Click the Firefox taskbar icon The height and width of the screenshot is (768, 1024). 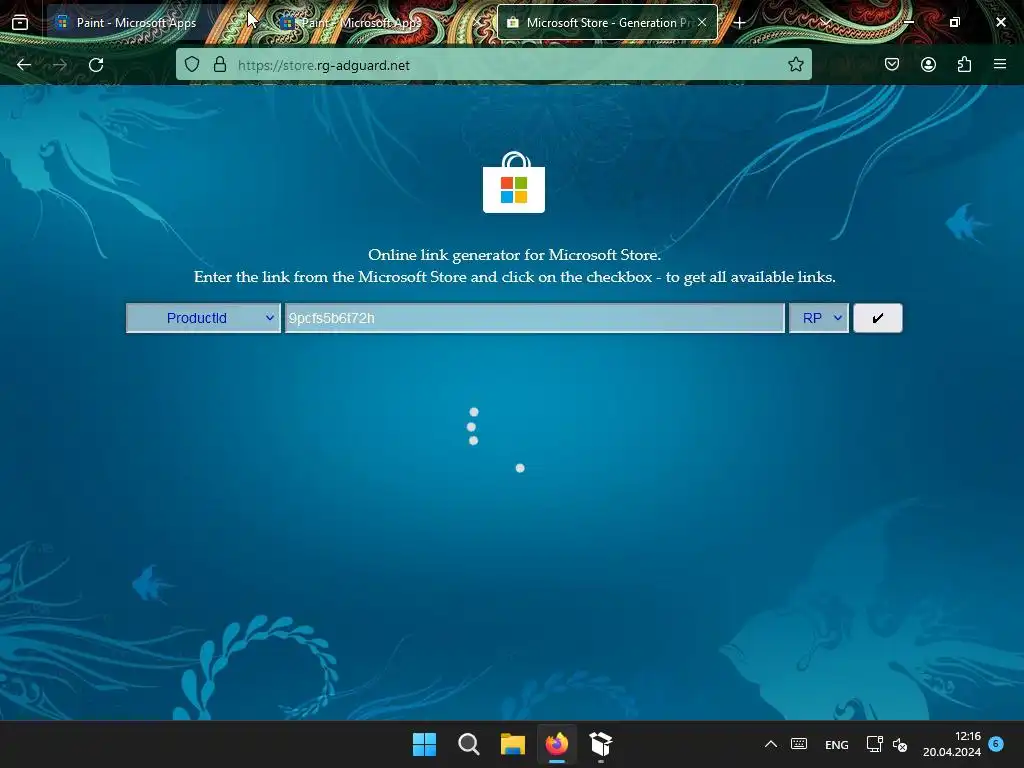[x=556, y=744]
